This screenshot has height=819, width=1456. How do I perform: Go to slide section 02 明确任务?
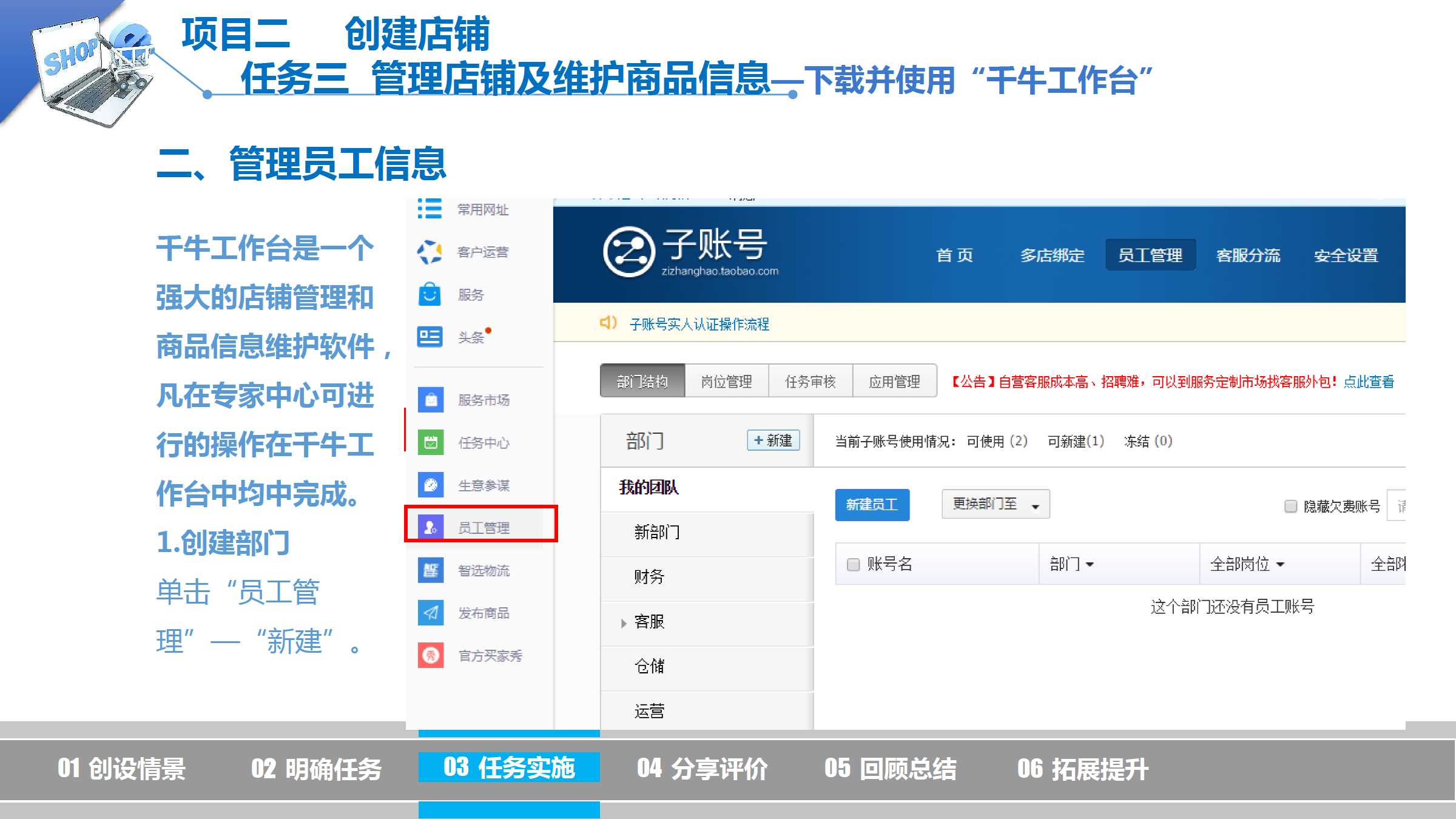click(316, 769)
